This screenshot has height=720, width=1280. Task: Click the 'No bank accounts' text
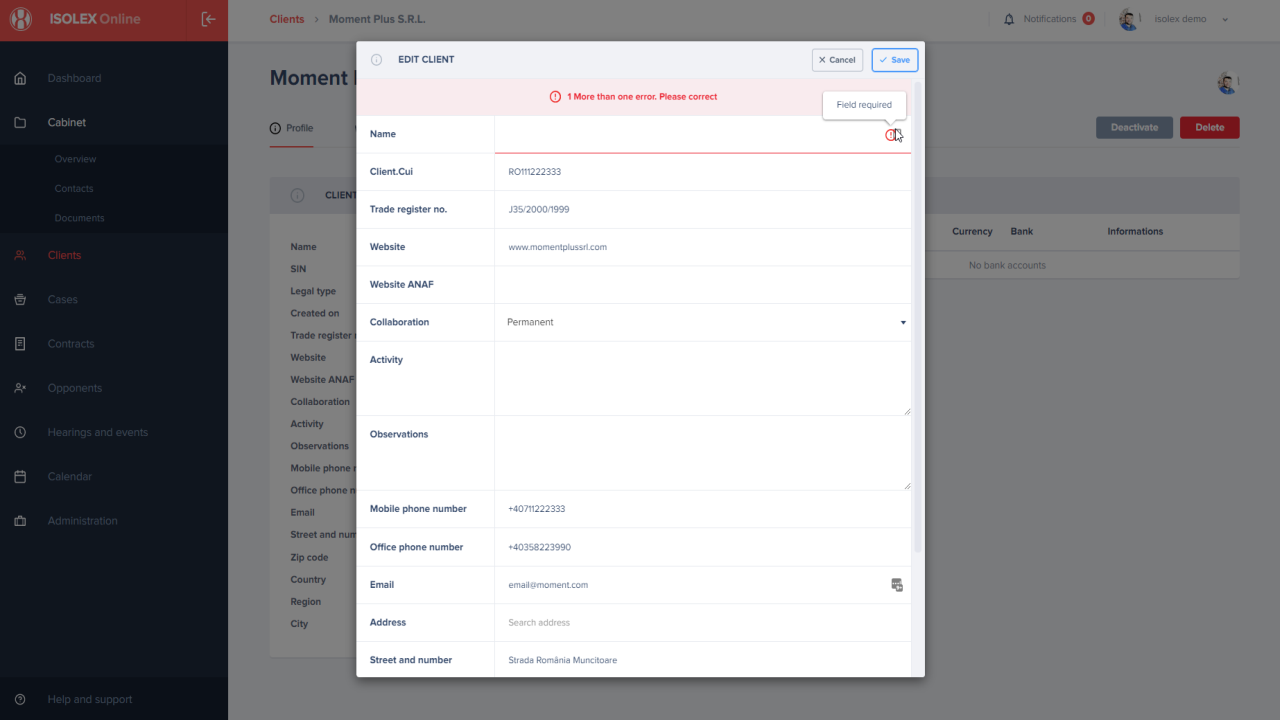tap(1007, 265)
